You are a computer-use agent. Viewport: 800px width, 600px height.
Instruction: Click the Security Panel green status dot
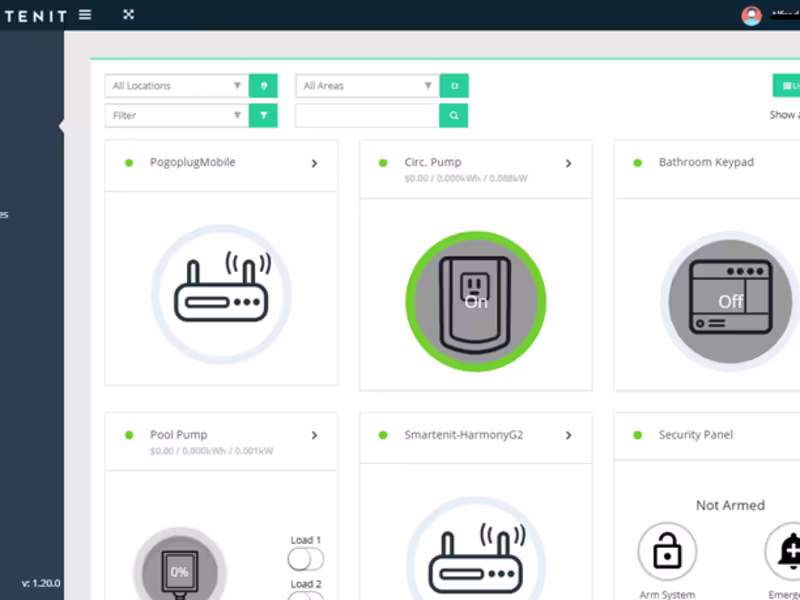point(637,435)
